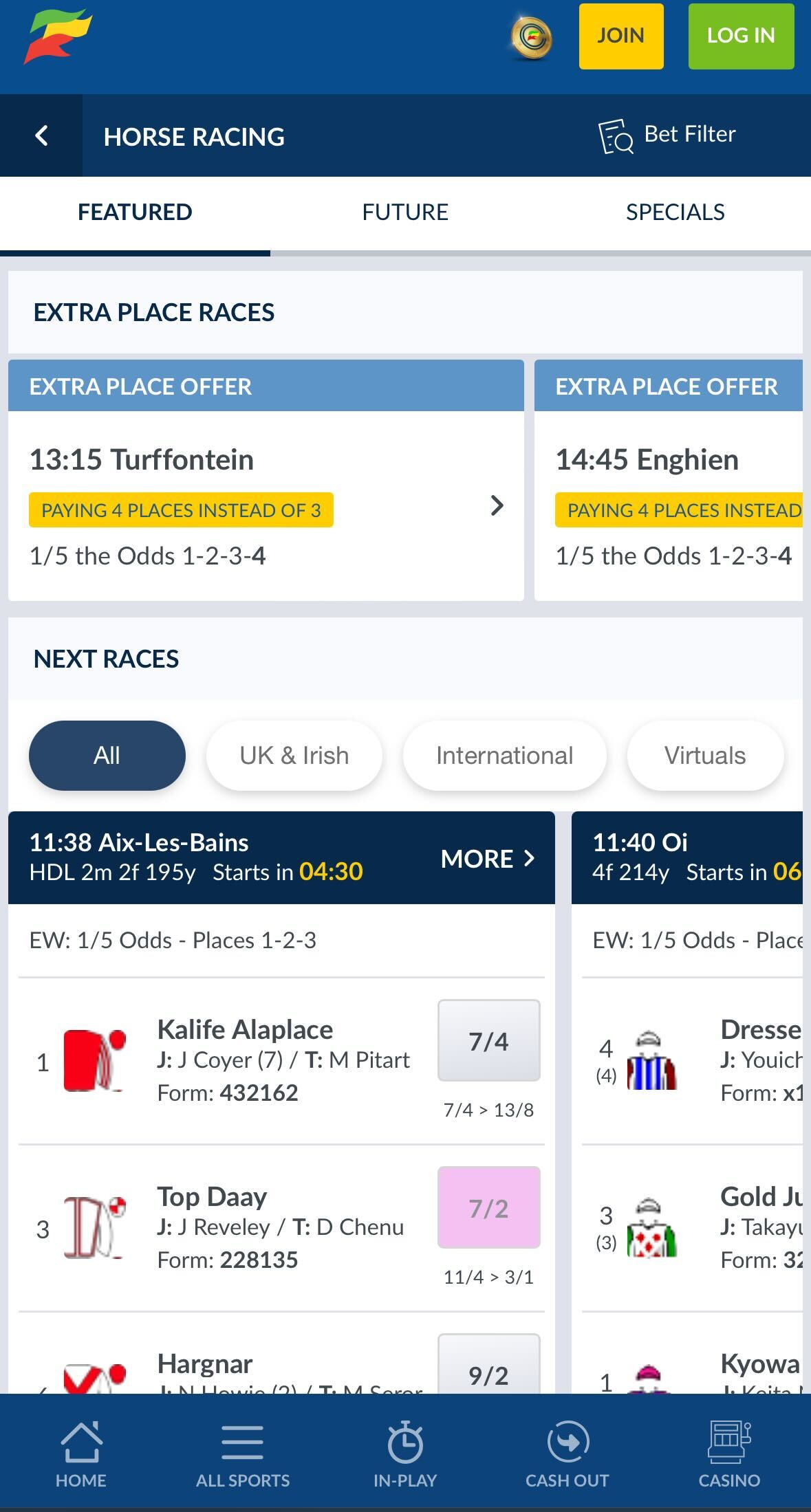Select the All races filter pill
Image resolution: width=811 pixels, height=1512 pixels.
click(x=106, y=755)
